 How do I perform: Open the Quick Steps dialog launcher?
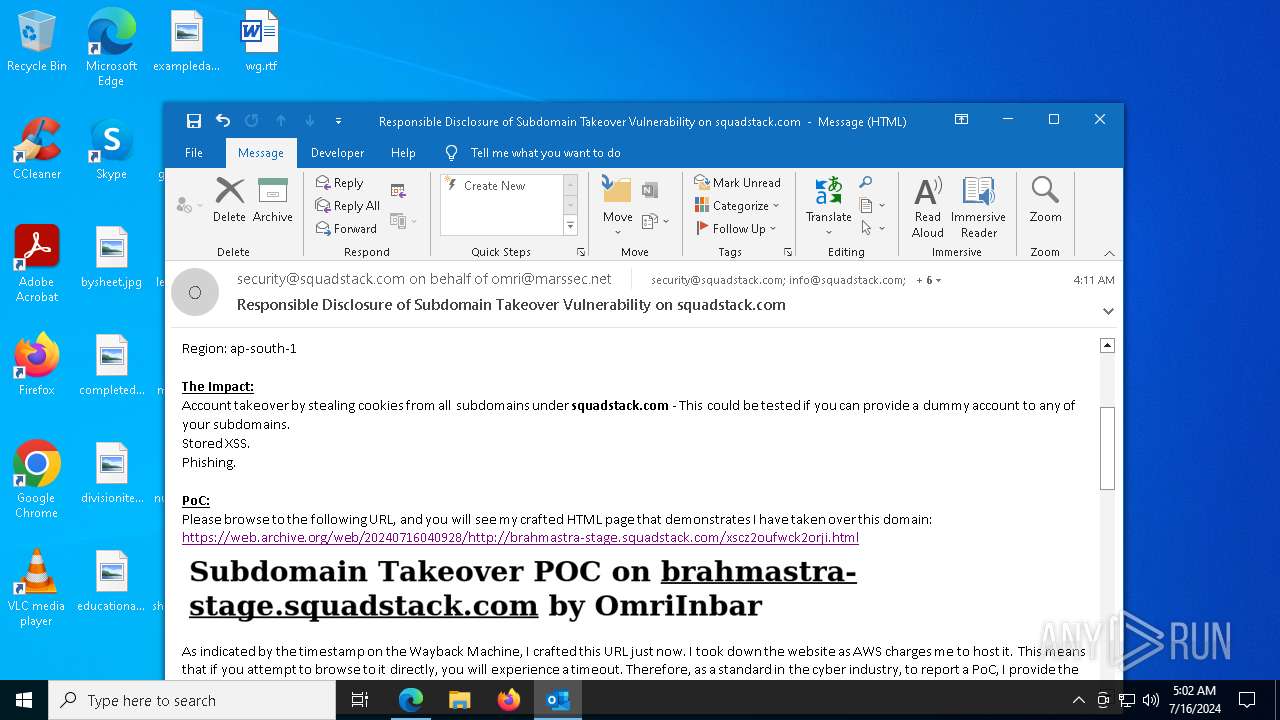pos(580,252)
